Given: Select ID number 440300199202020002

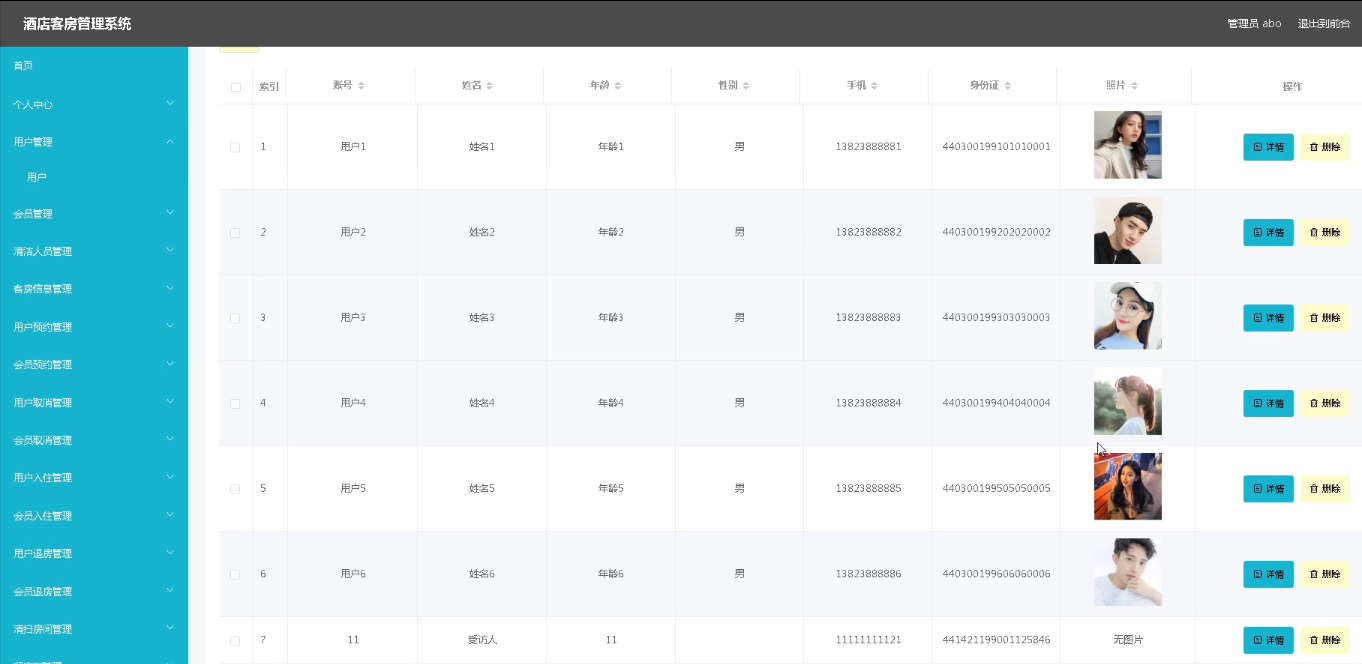Looking at the screenshot, I should 996,232.
